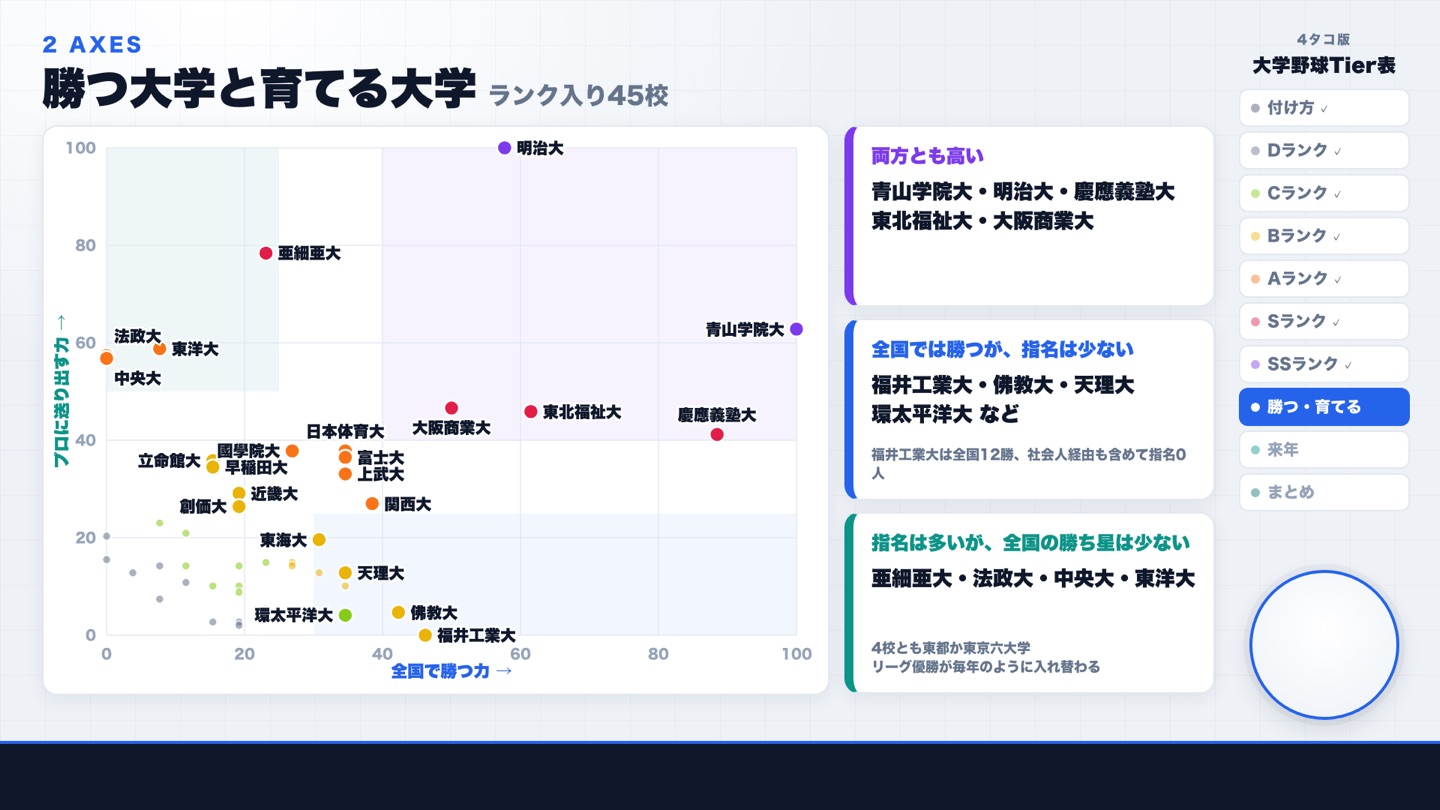Click the 日本体育大 label
This screenshot has height=810, width=1440.
pyautogui.click(x=345, y=432)
